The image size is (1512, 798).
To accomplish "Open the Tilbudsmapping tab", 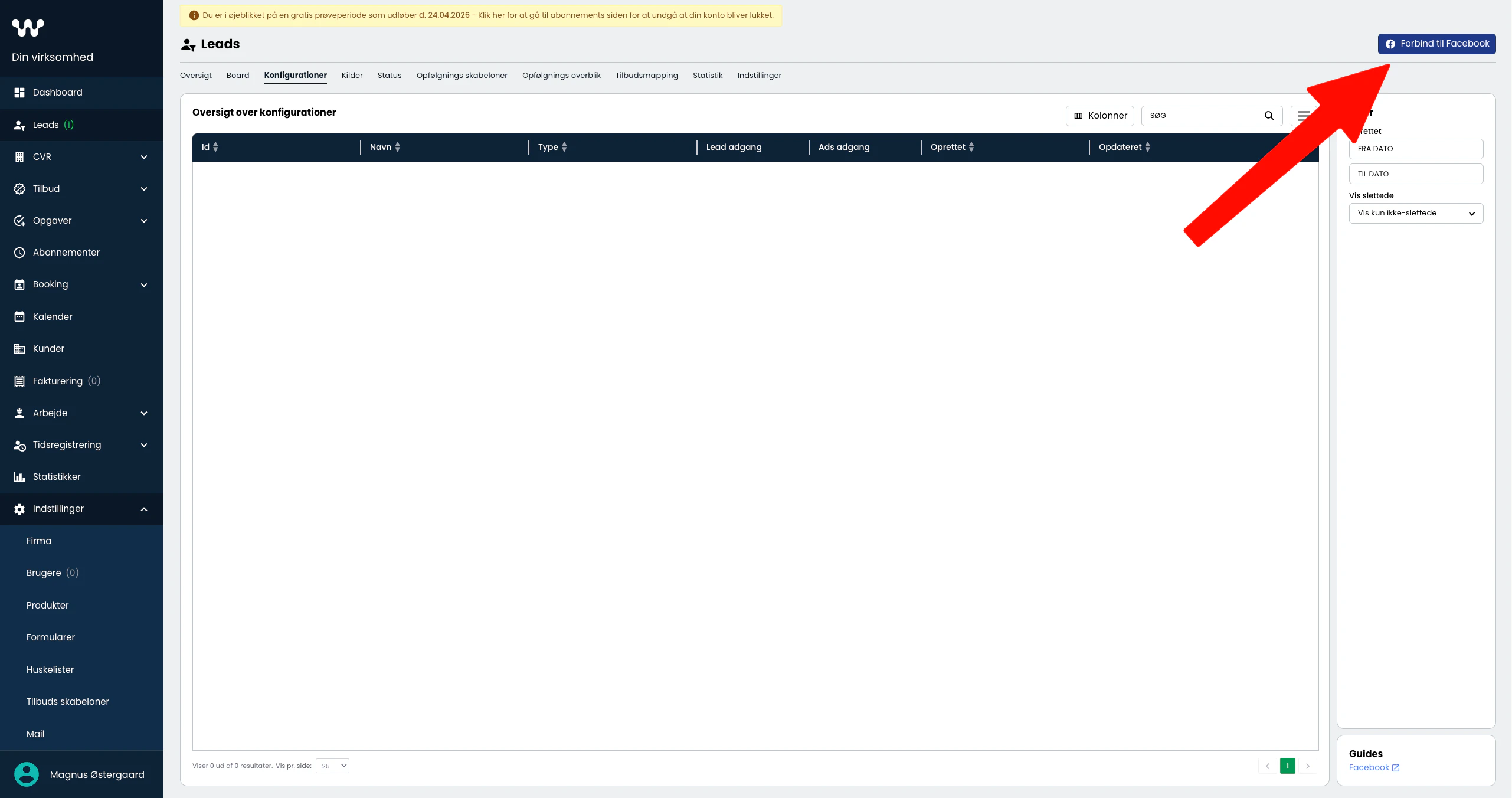I will coord(646,76).
